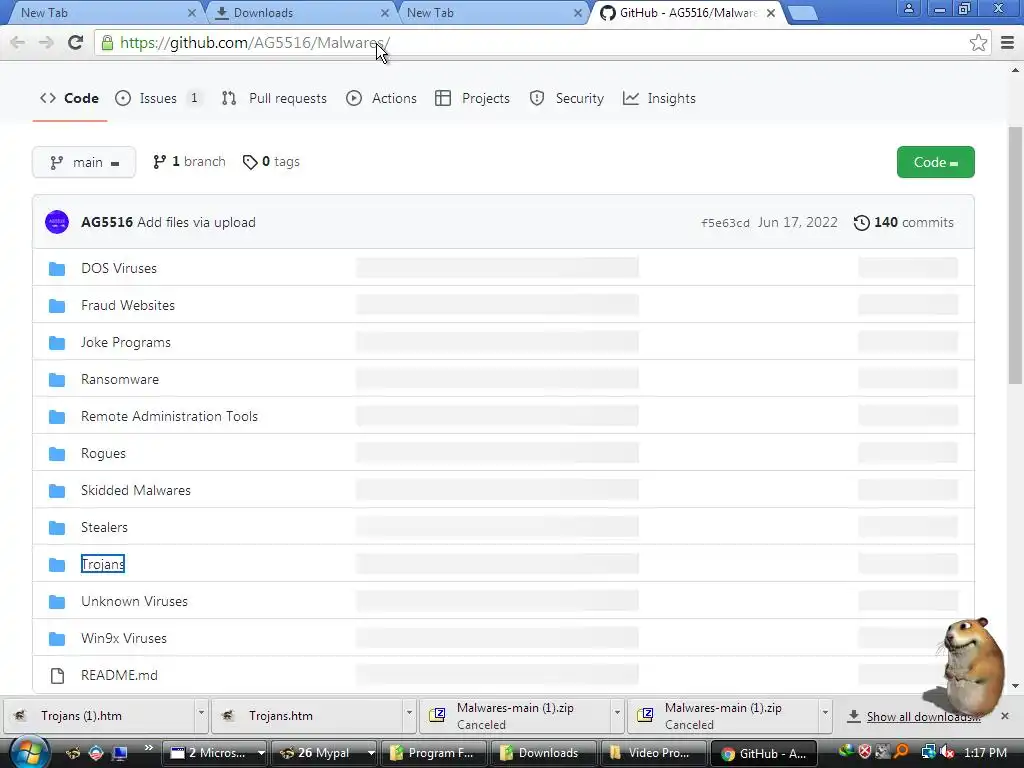Screen dimensions: 1024x768
Task: Reload the page with the refresh icon
Action: [76, 42]
